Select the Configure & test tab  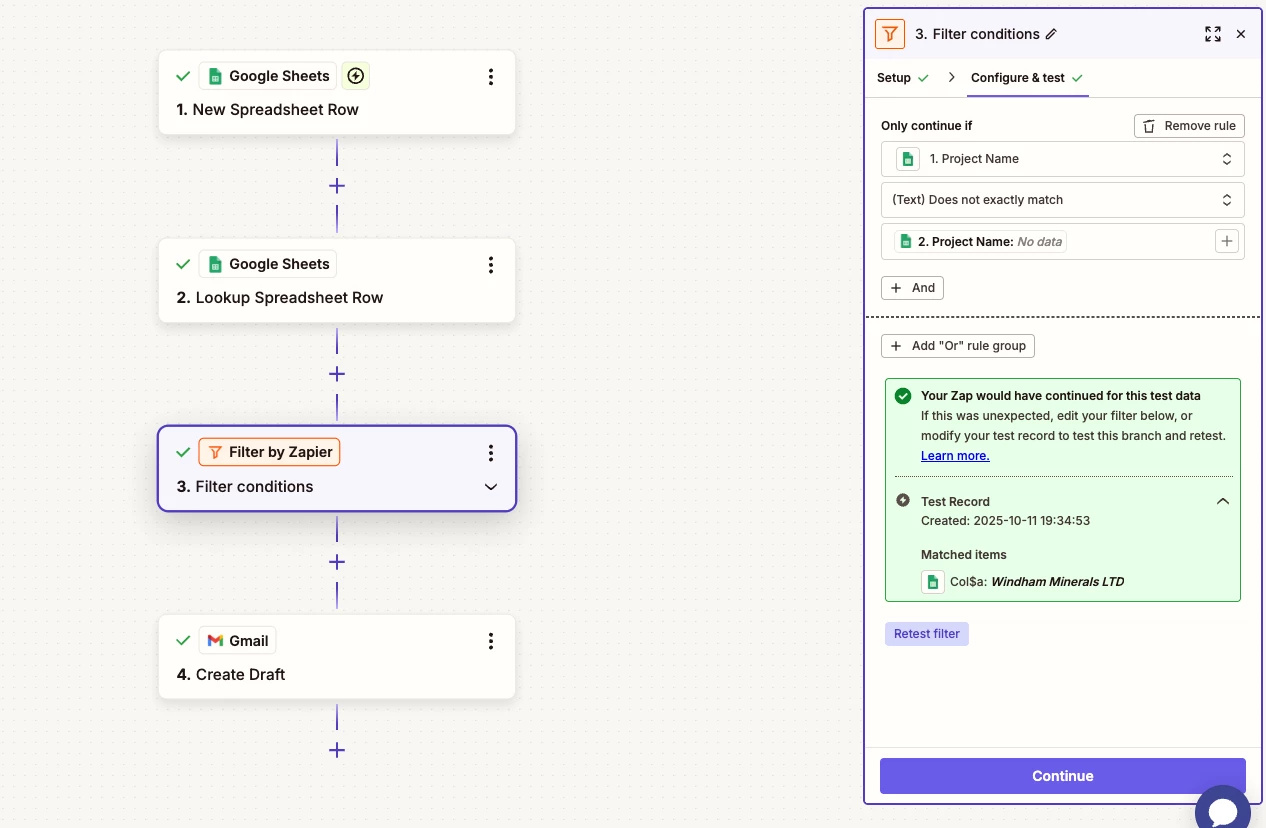coord(1027,78)
